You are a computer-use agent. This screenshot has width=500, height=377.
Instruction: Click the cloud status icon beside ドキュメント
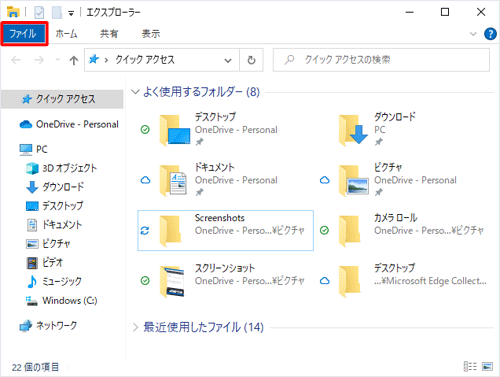(x=145, y=180)
